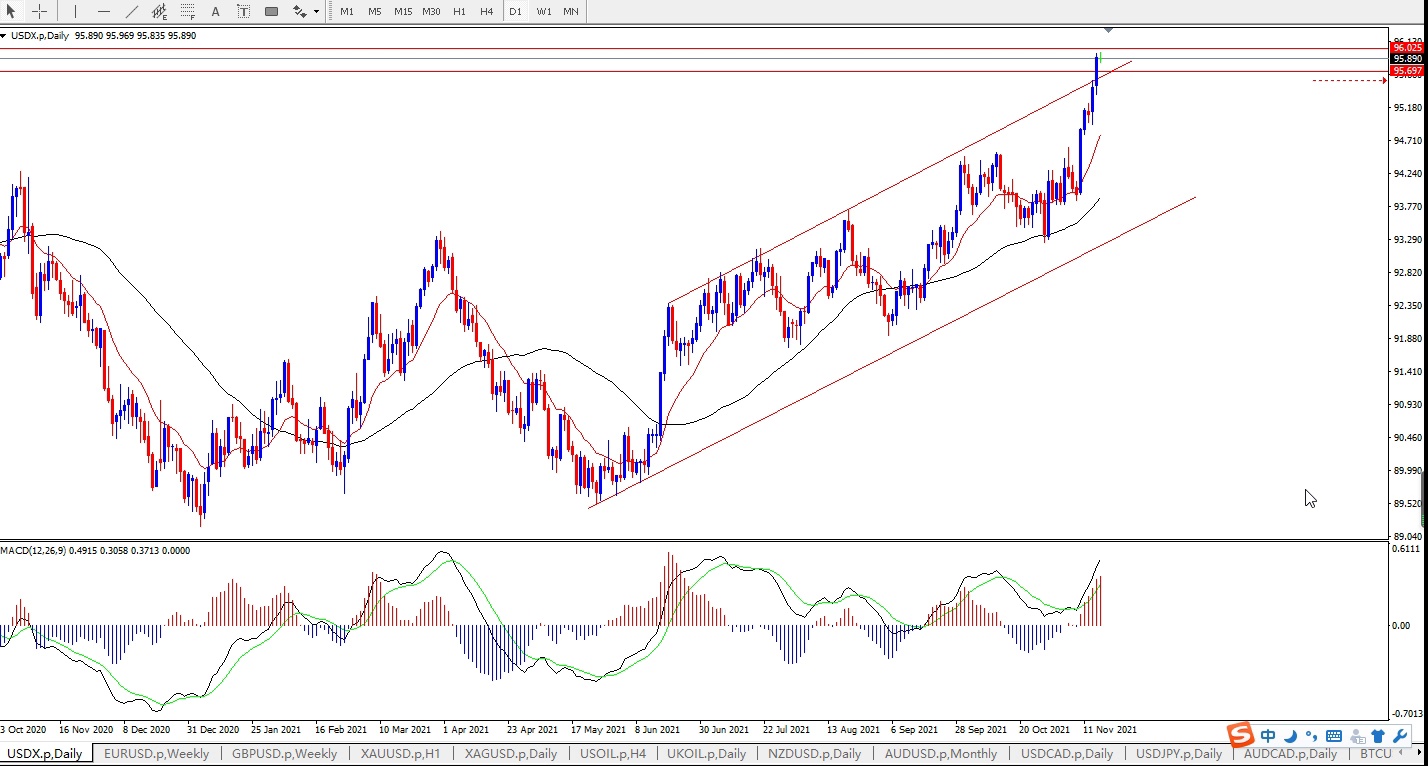
Task: Open the USDX.p,Daily chart tab
Action: pyautogui.click(x=45, y=753)
